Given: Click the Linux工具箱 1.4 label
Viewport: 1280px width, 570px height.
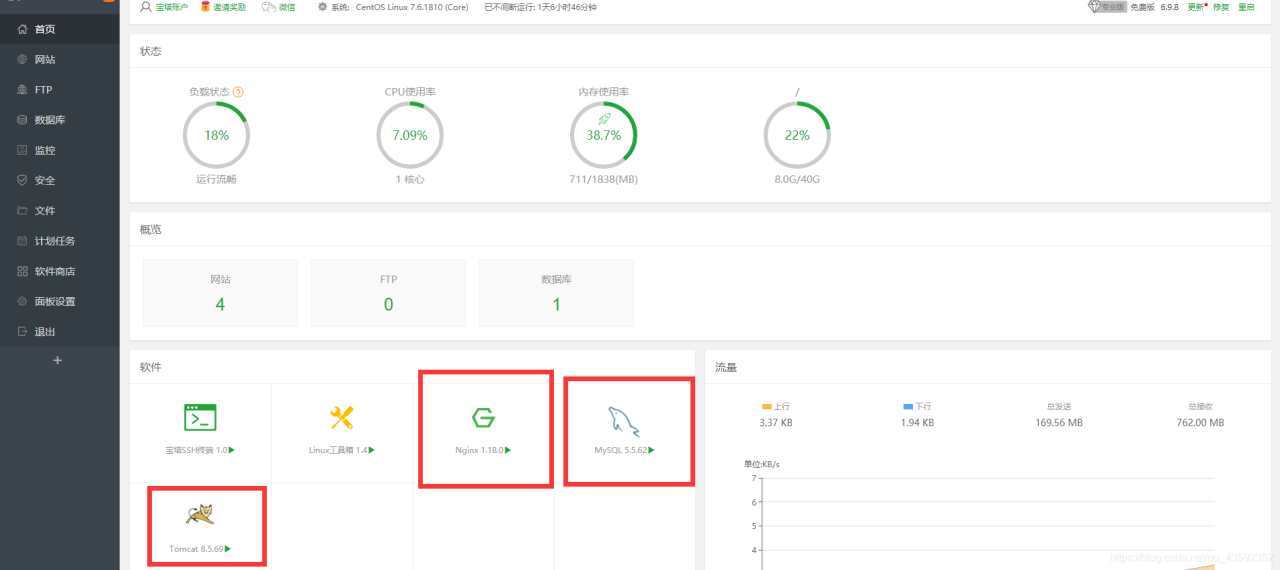Looking at the screenshot, I should point(338,451).
